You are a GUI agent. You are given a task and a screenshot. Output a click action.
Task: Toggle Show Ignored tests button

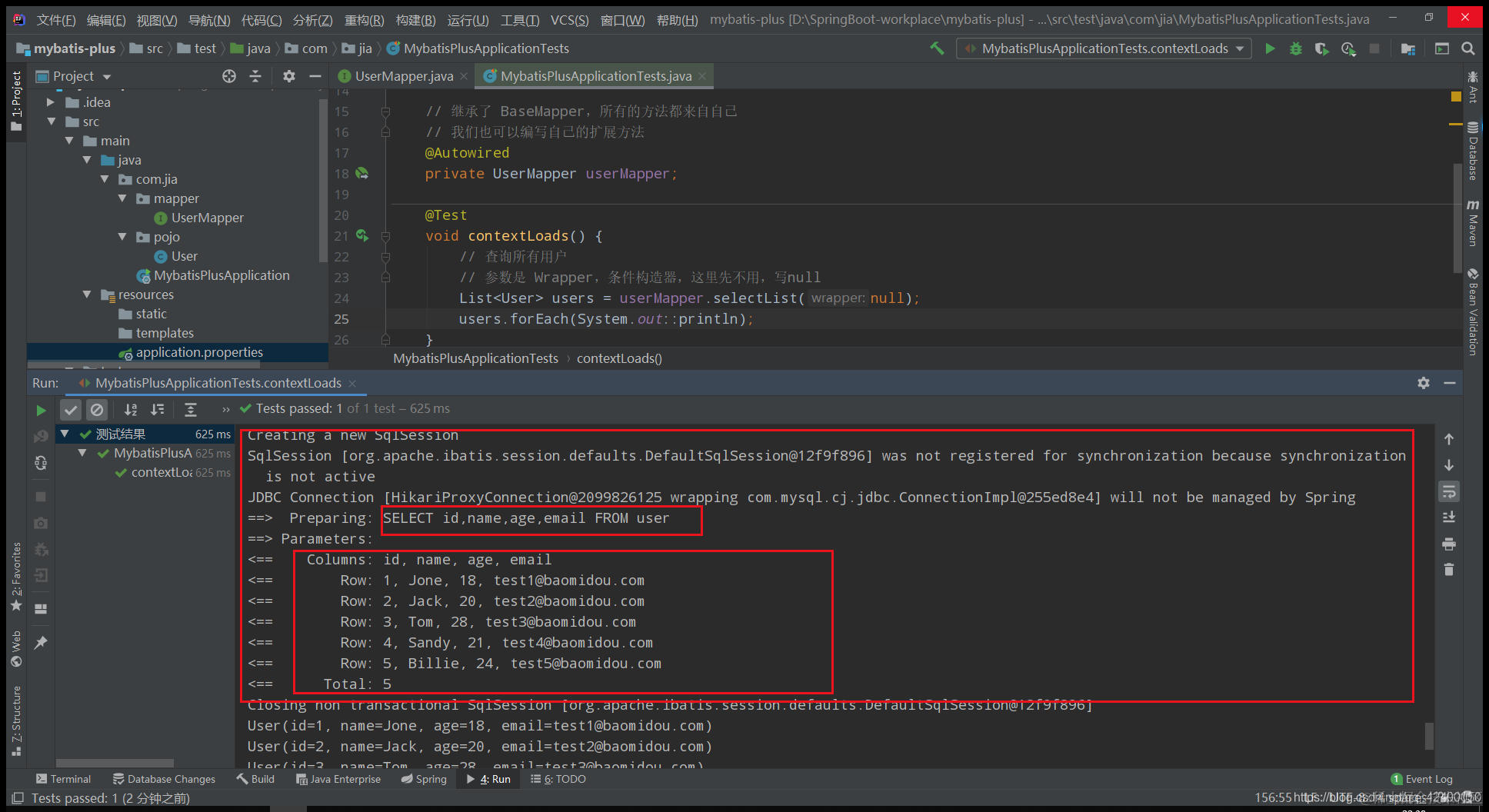click(x=97, y=410)
